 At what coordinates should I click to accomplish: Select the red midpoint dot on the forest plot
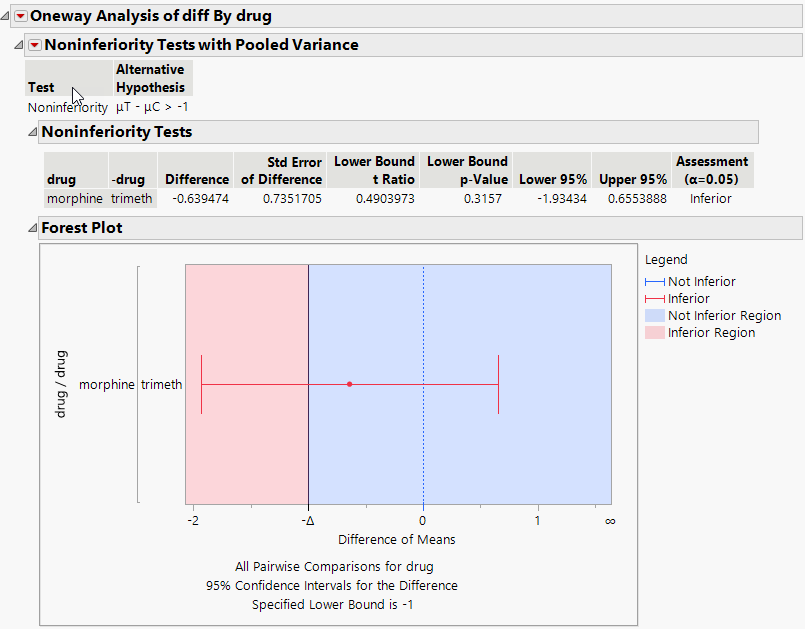[349, 383]
